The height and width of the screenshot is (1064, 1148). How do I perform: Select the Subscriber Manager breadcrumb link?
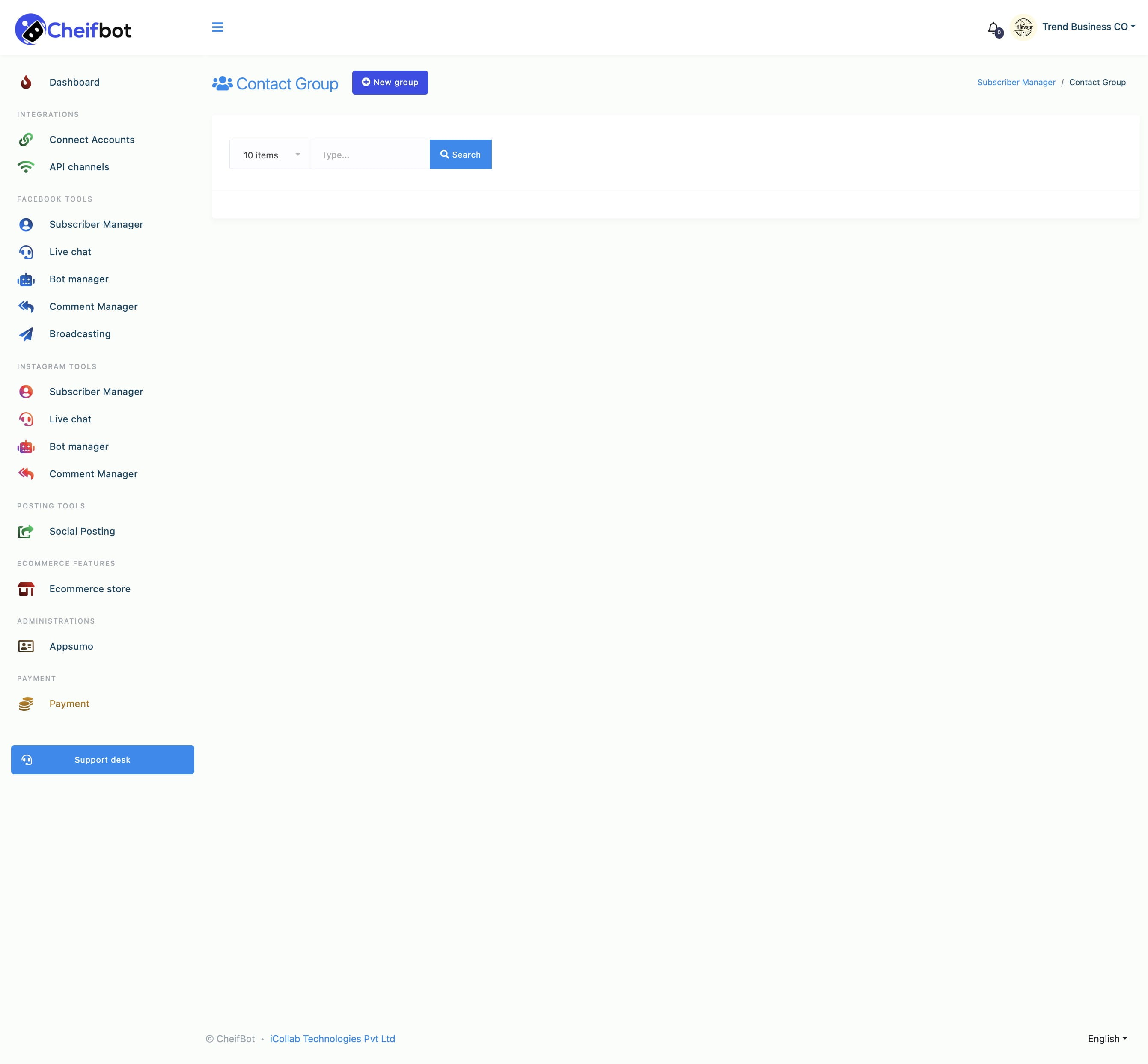click(x=1016, y=82)
